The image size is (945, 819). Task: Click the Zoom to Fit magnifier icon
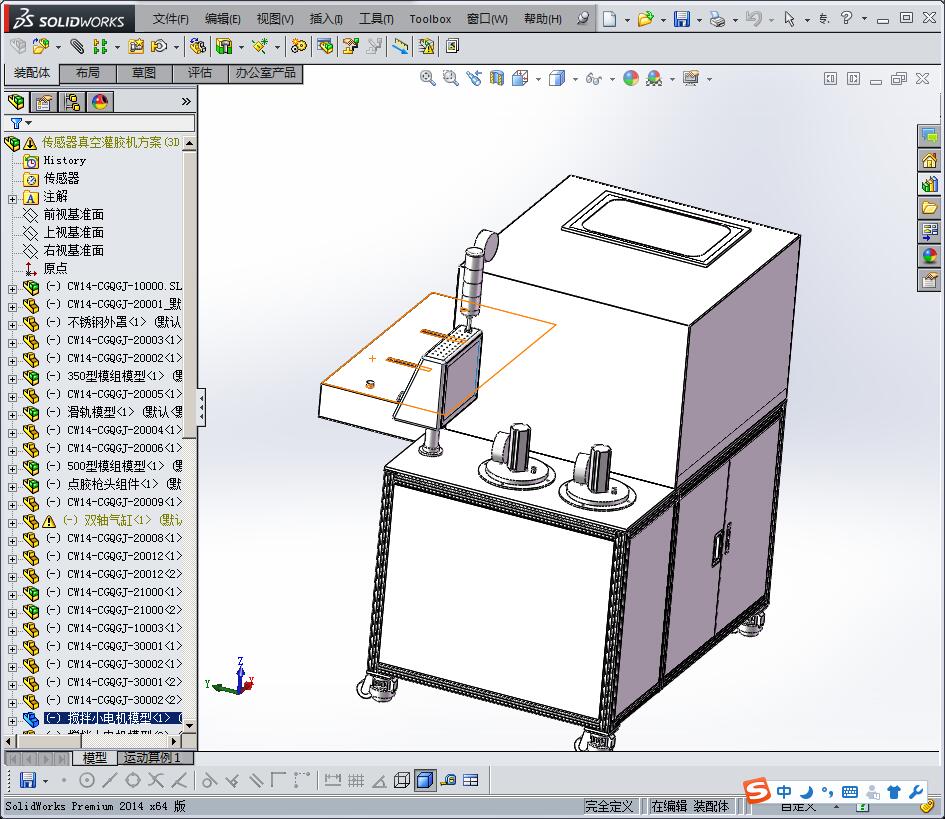point(427,78)
